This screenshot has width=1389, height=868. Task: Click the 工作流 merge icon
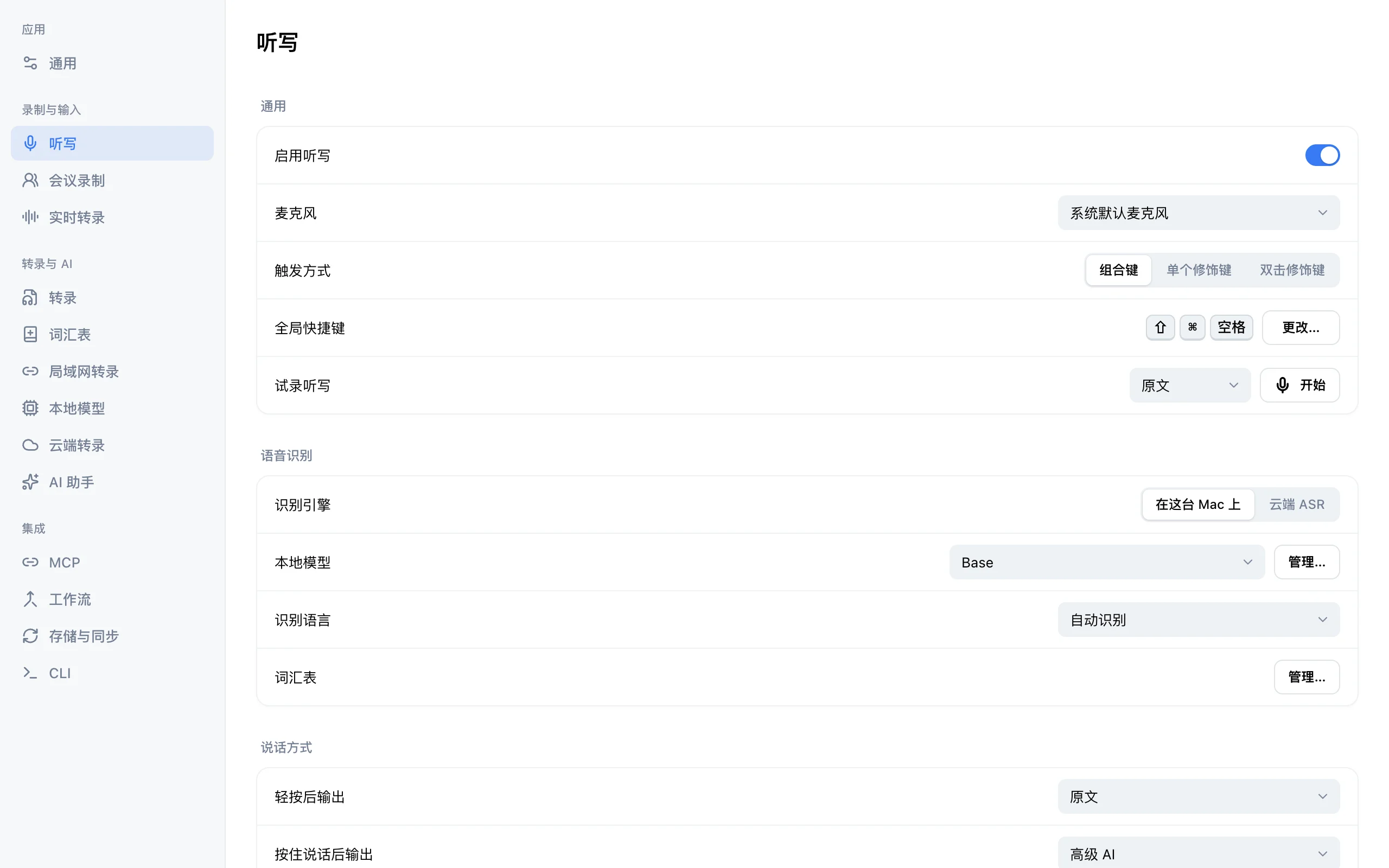pos(30,599)
